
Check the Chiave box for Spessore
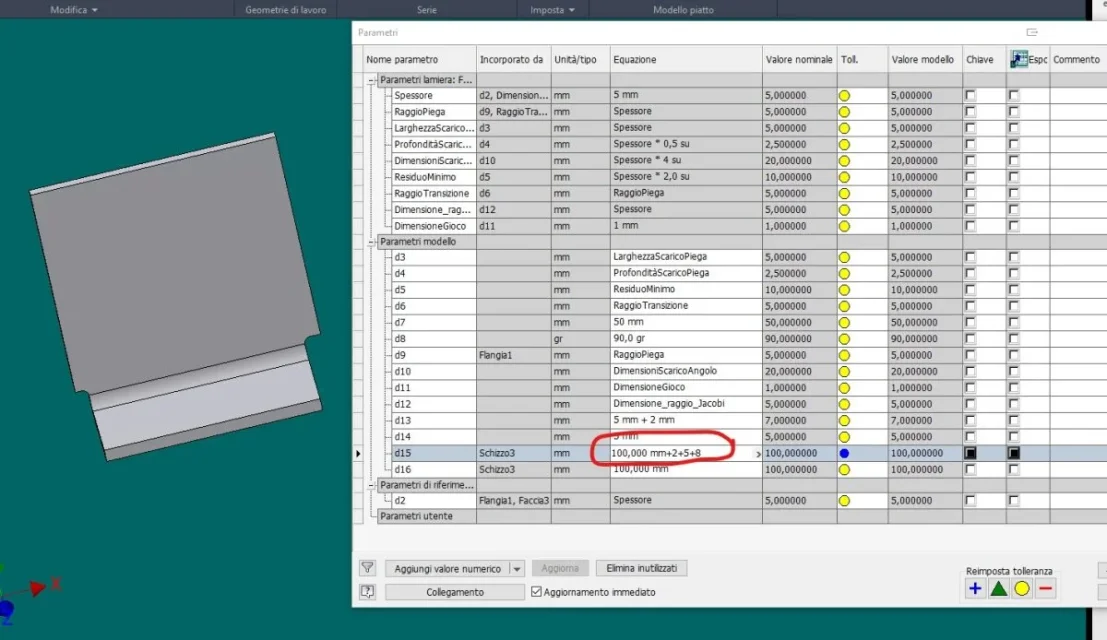[x=970, y=95]
